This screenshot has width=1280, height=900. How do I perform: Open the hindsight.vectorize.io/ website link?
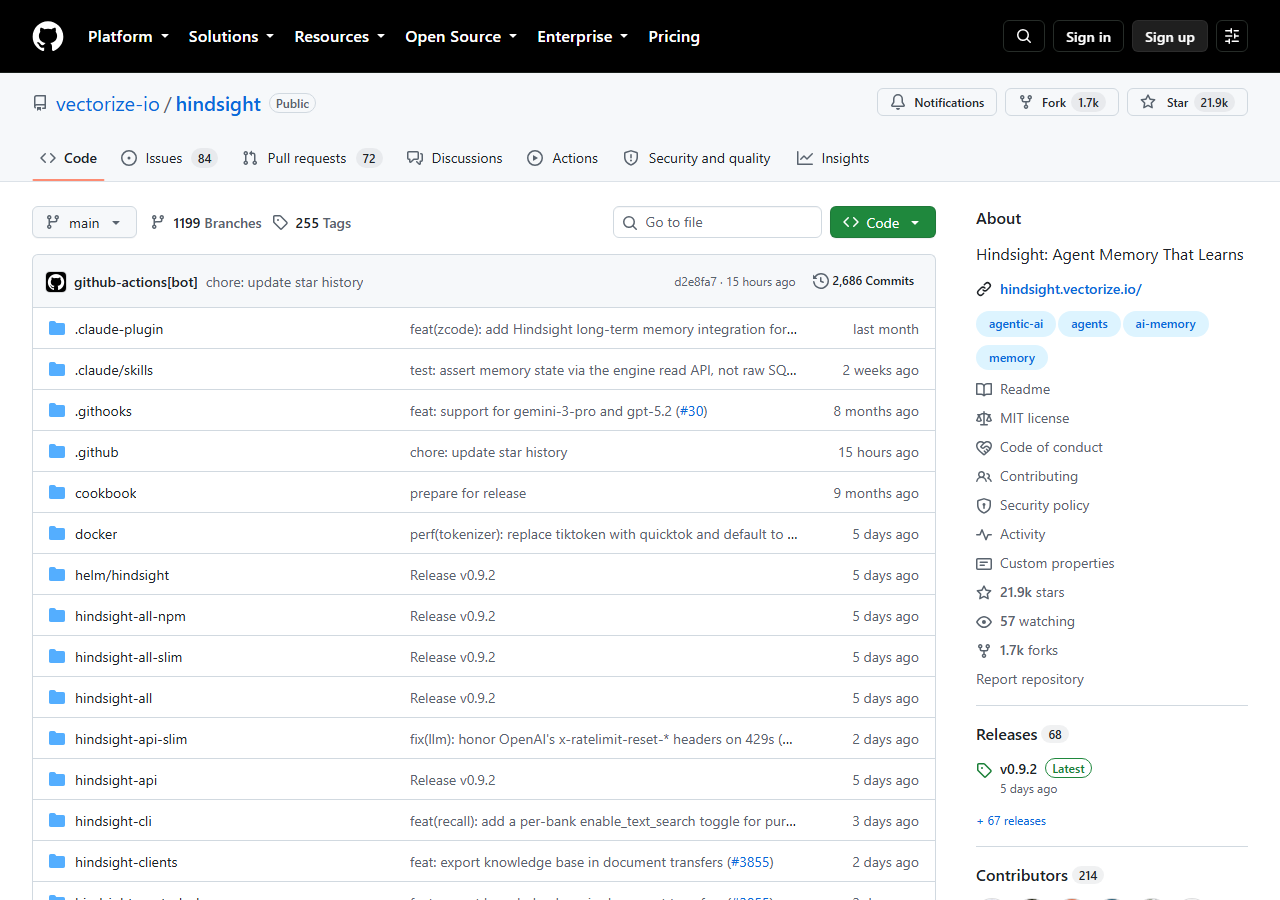point(1071,289)
